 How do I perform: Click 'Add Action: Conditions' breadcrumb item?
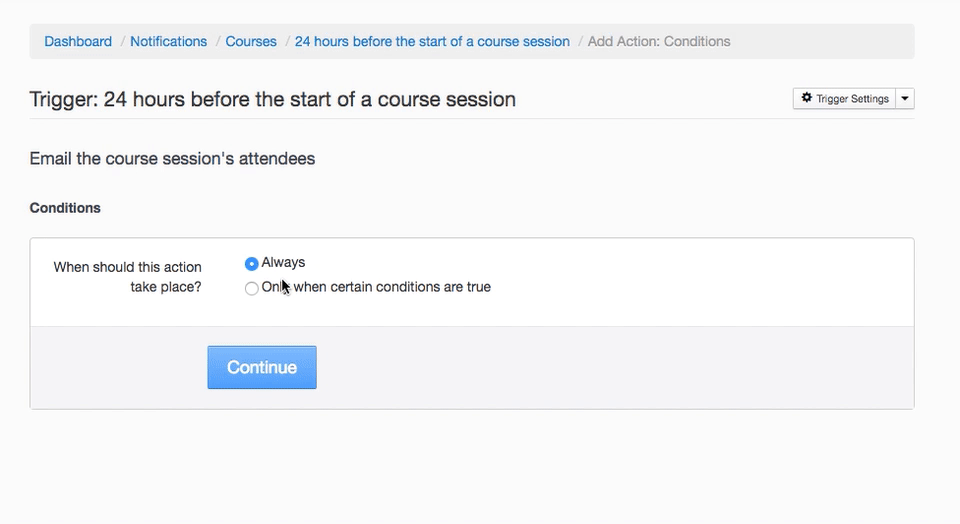tap(659, 41)
